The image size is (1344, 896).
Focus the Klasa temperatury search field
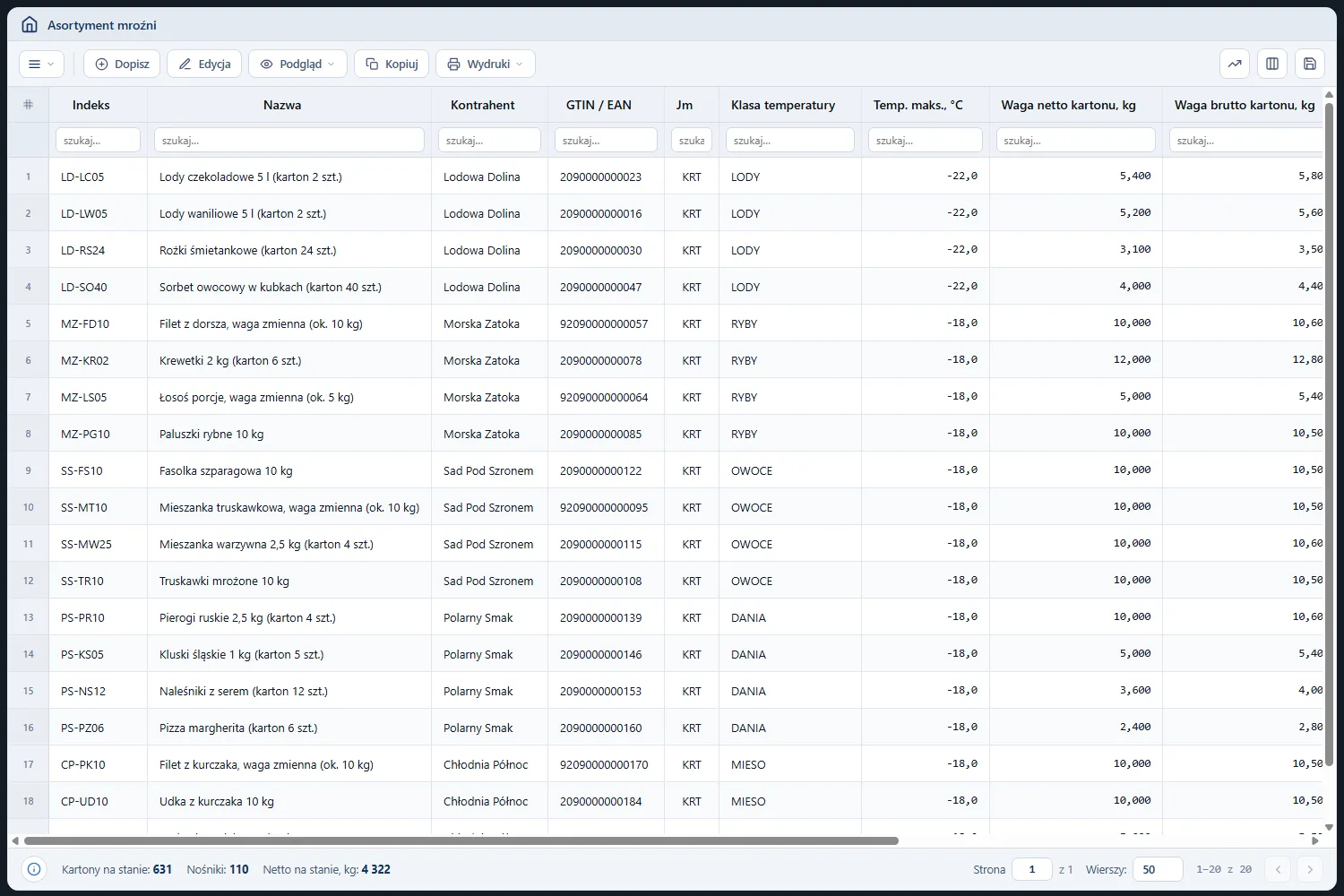click(790, 140)
